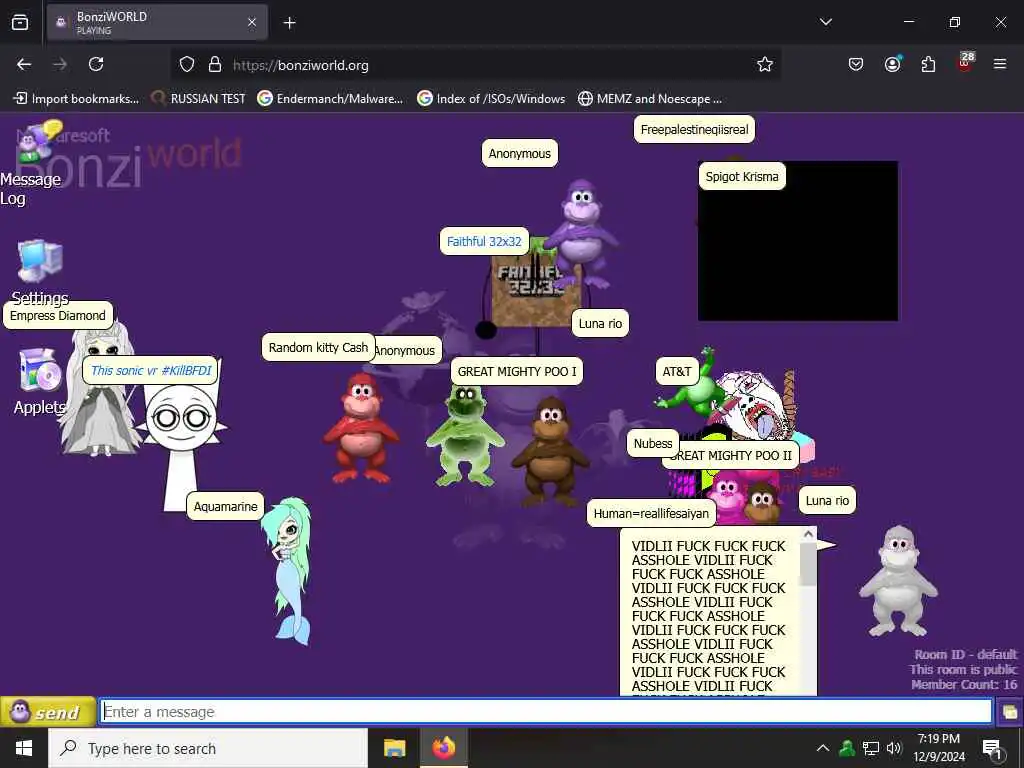Show hidden system tray icons
The image size is (1024, 768).
point(823,748)
